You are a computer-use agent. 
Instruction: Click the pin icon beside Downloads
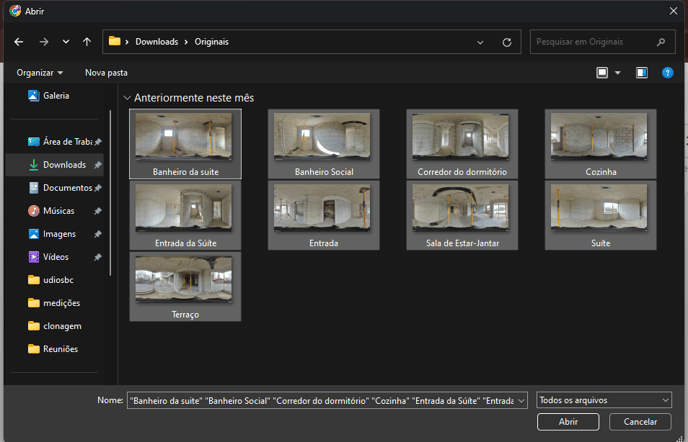(97, 165)
